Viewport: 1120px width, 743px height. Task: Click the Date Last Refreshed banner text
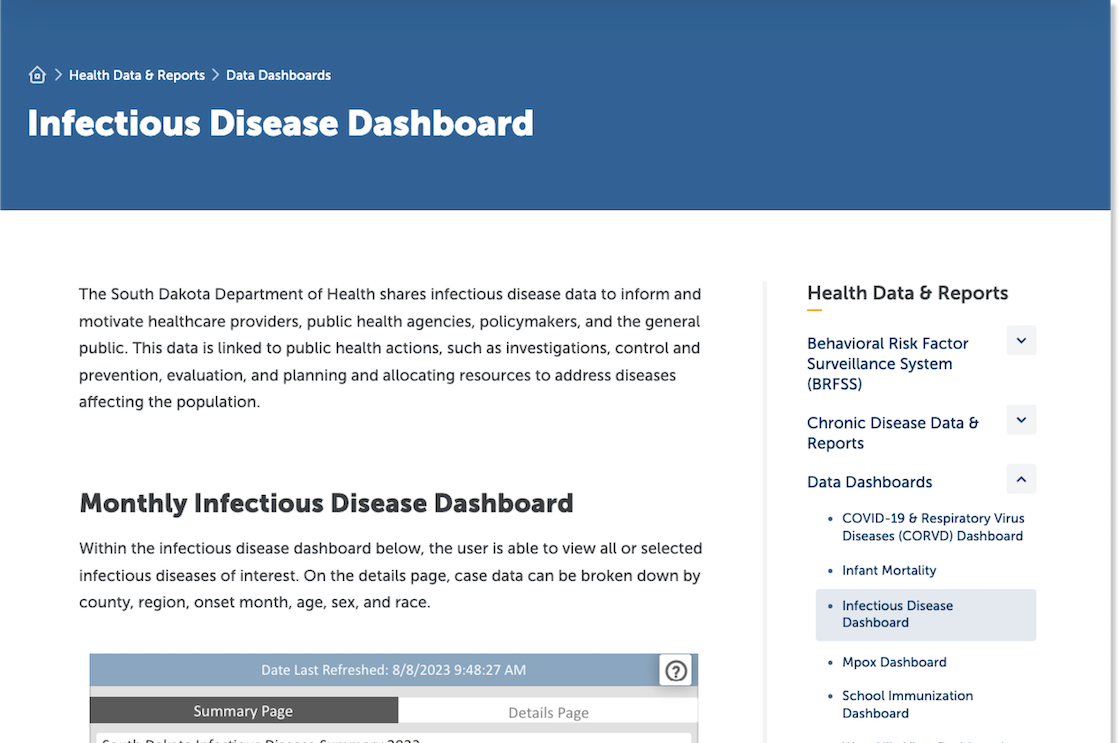(x=394, y=670)
